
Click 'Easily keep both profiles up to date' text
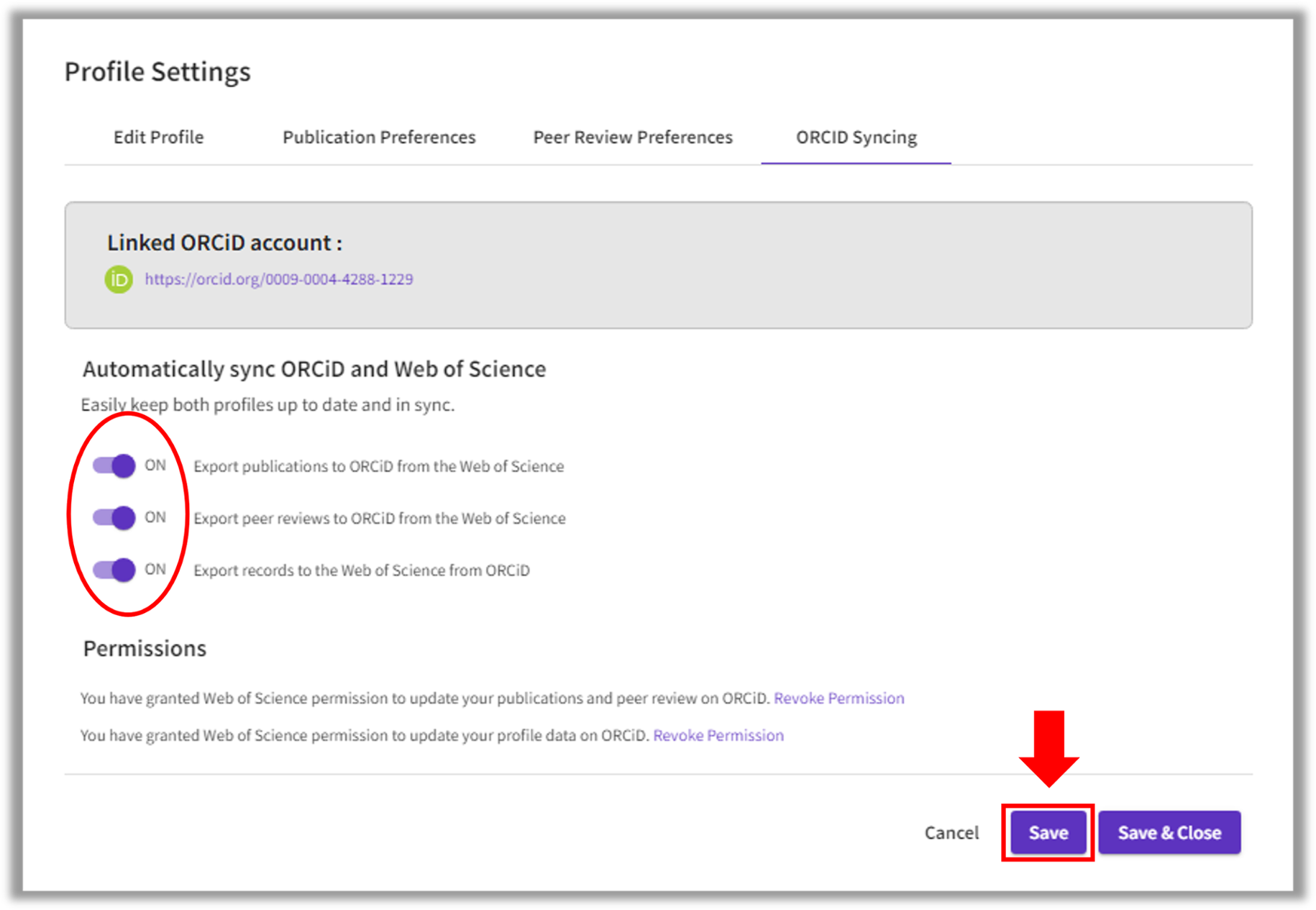(x=268, y=405)
